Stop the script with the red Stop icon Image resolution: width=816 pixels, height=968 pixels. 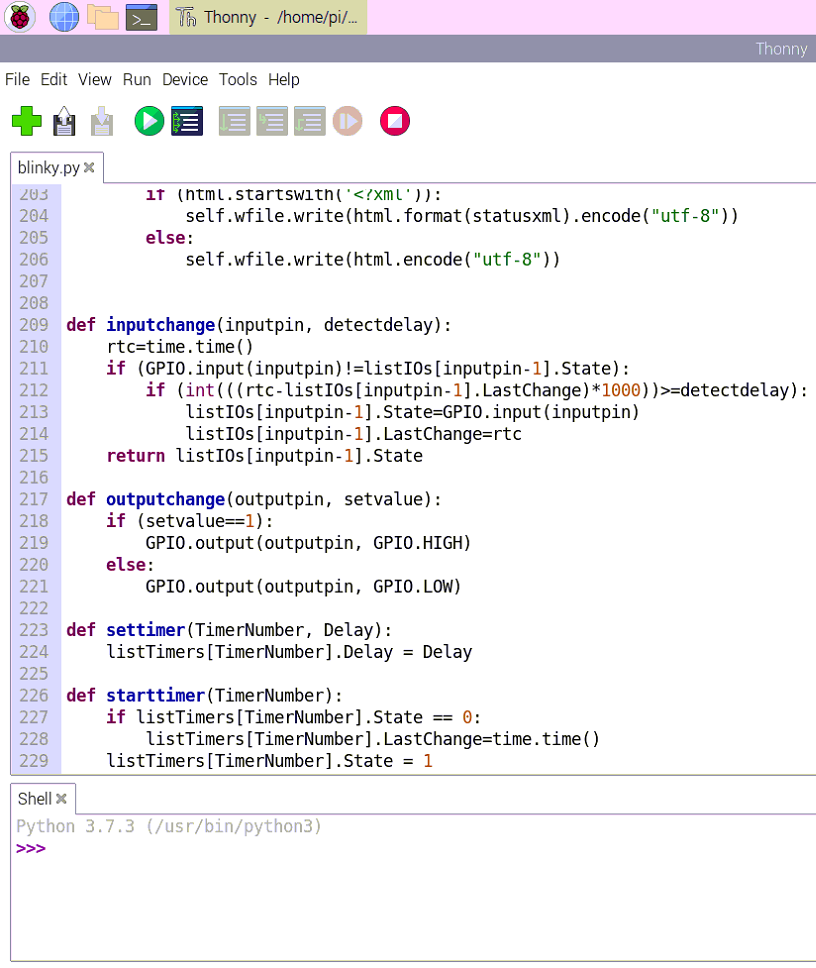(394, 121)
